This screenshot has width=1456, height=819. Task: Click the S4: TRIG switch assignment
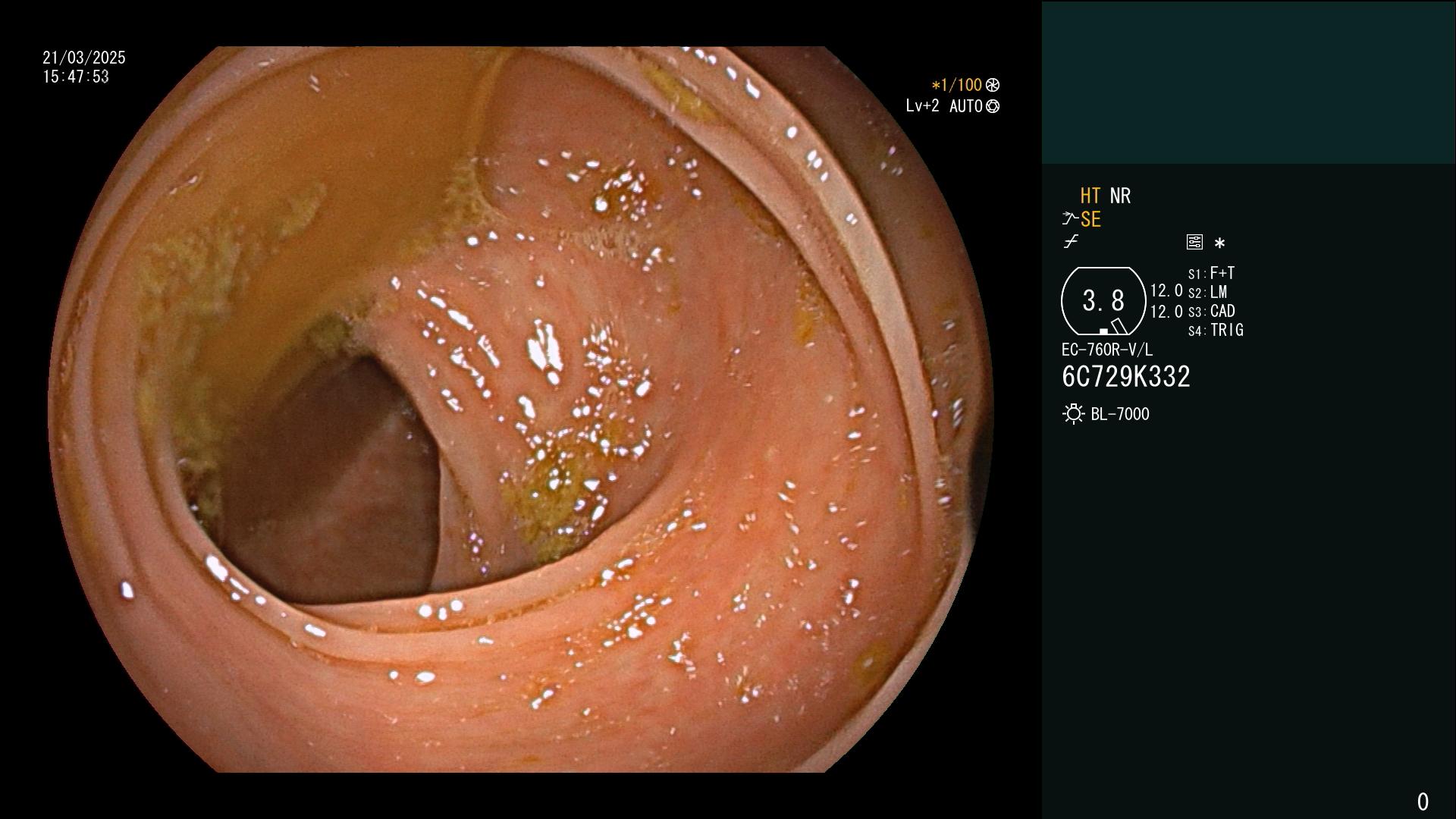pyautogui.click(x=1216, y=330)
